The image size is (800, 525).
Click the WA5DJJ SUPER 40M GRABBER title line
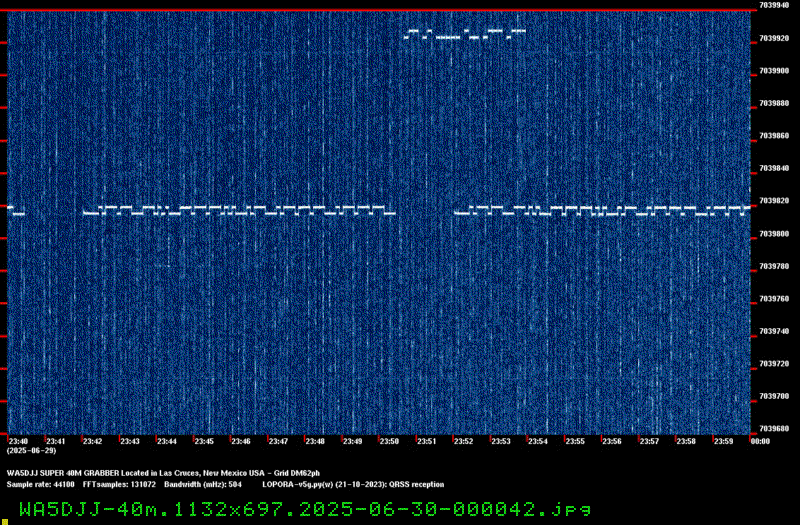click(x=163, y=473)
